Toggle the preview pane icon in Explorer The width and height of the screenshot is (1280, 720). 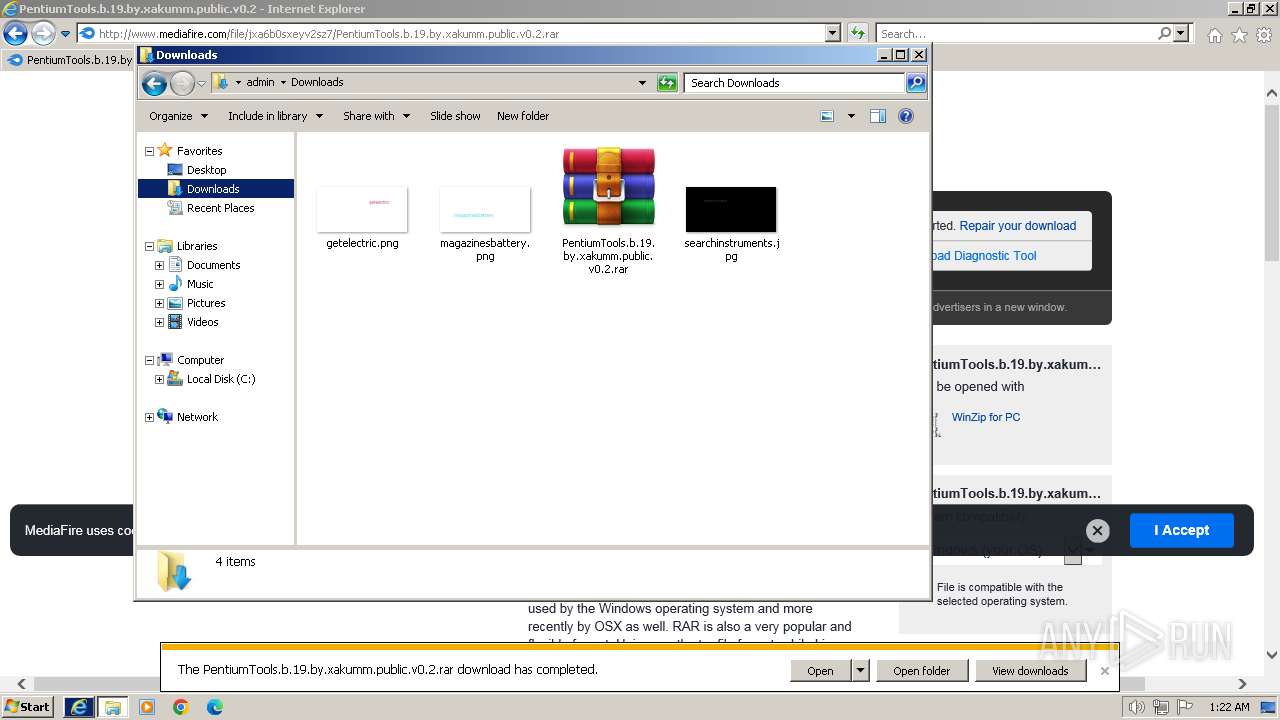coord(877,116)
